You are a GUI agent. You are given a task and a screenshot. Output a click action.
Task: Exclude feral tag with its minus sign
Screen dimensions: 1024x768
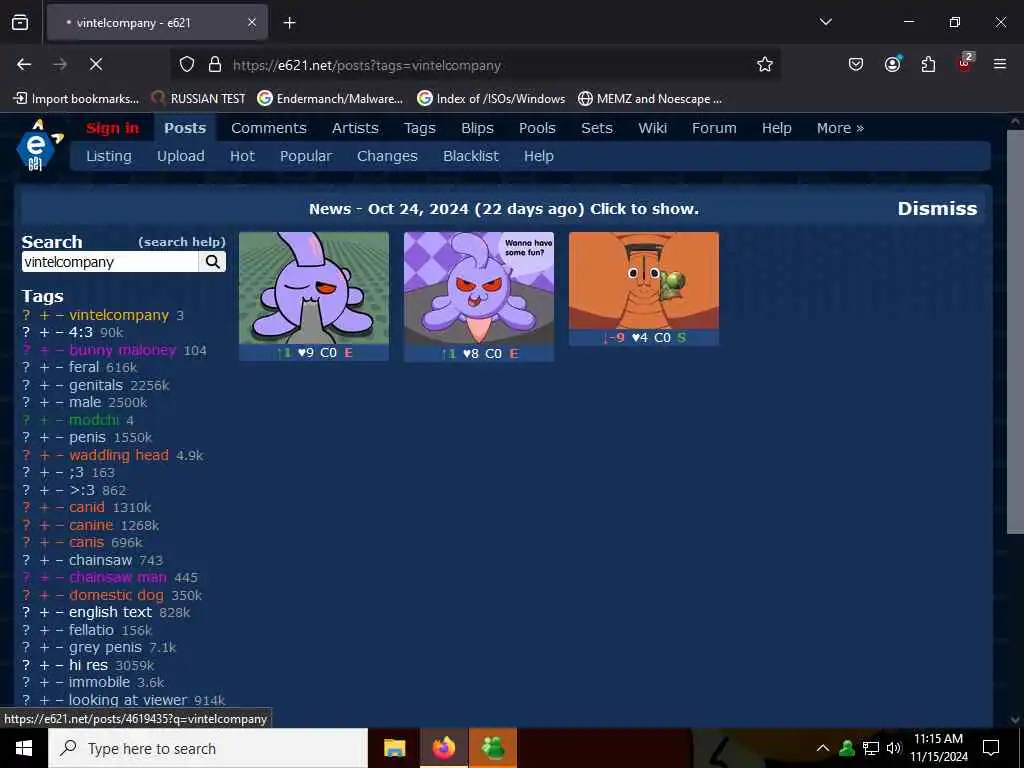[x=59, y=368]
